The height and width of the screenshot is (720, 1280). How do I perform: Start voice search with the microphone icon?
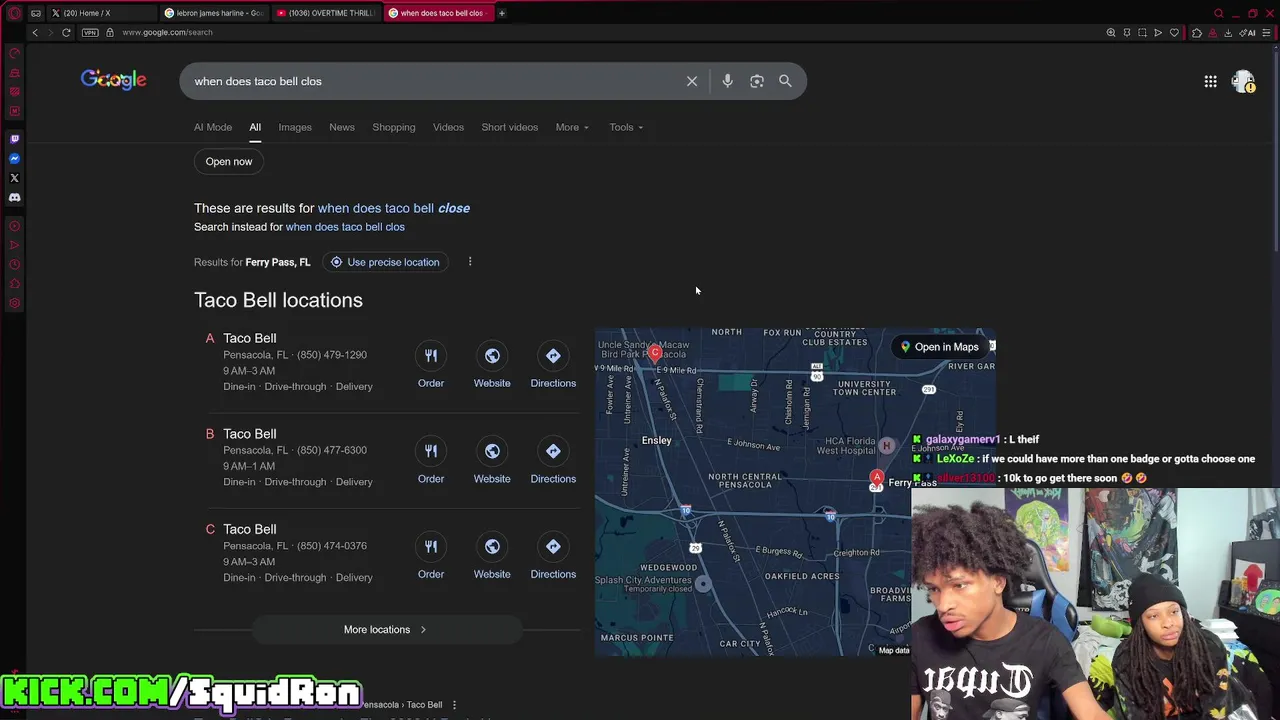pos(727,81)
